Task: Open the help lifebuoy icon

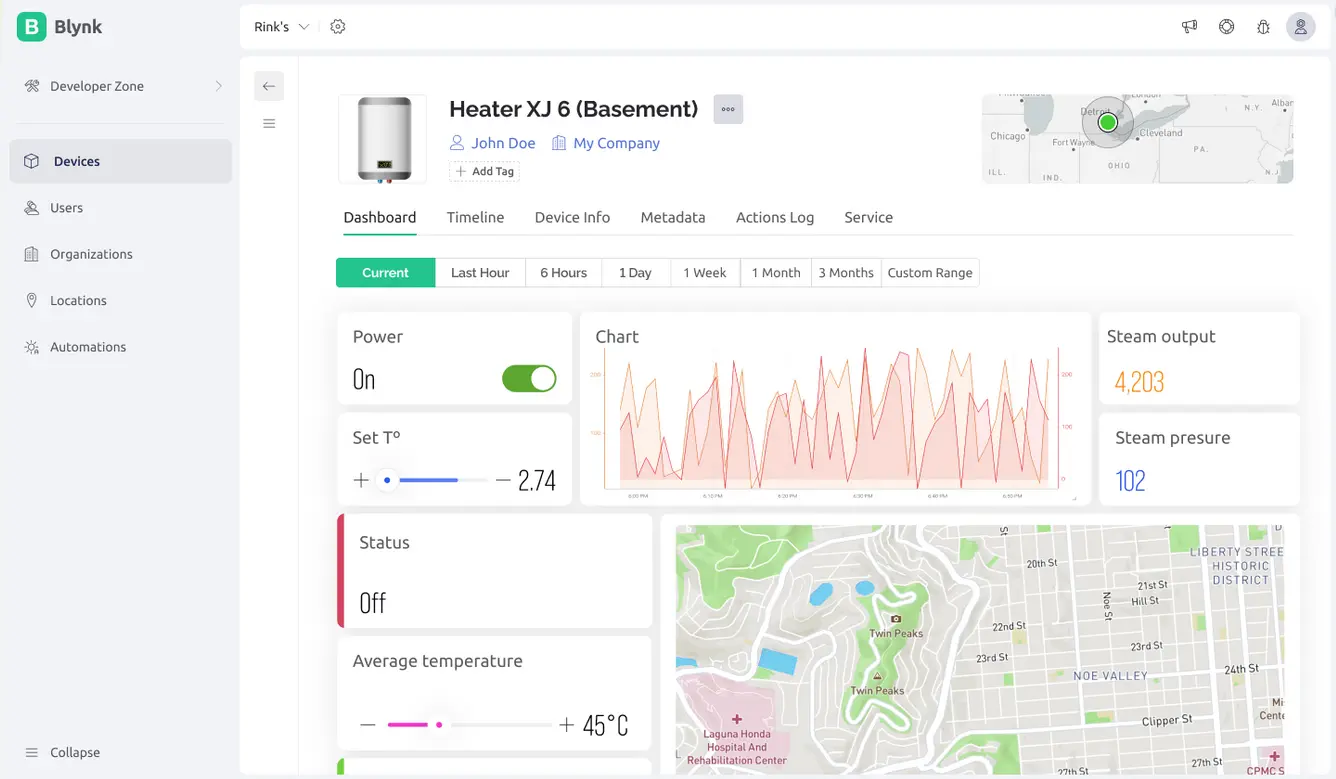Action: (1226, 27)
